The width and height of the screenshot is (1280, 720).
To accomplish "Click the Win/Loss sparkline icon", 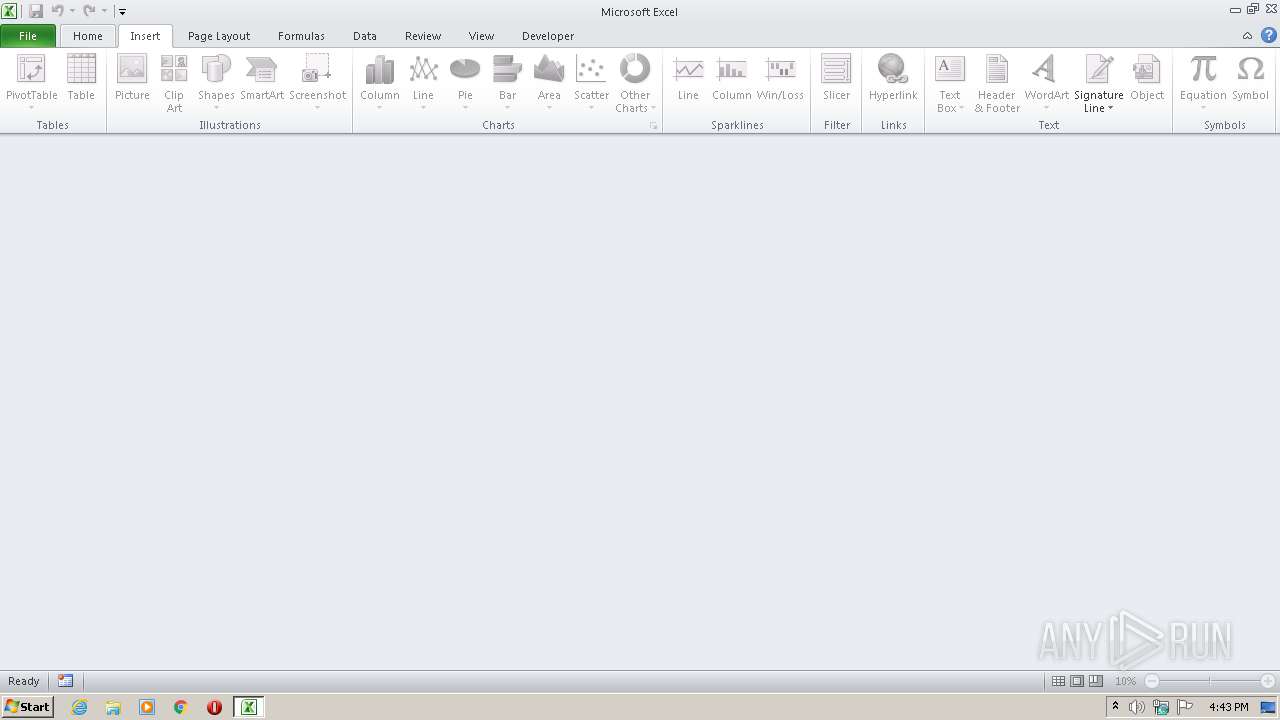I will [x=780, y=70].
